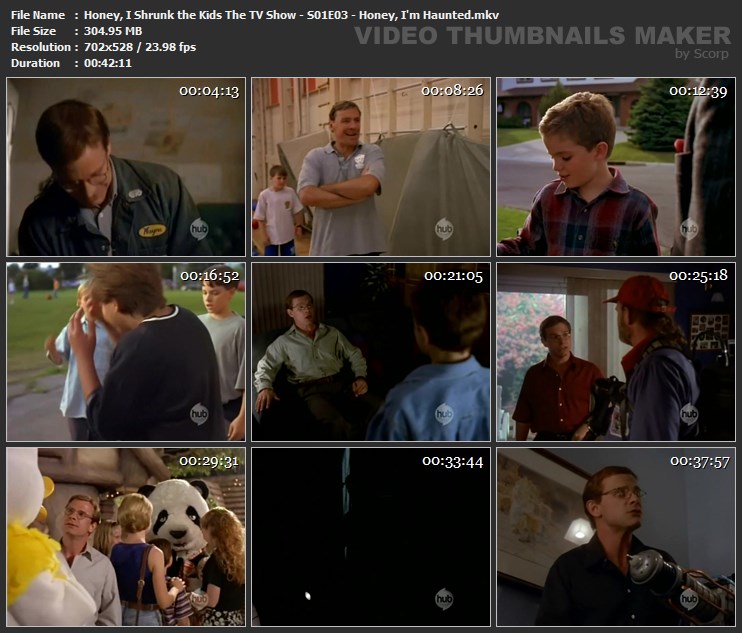This screenshot has width=742, height=633.
Task: Click the 00:04:13 timestamp text
Action: coord(209,91)
